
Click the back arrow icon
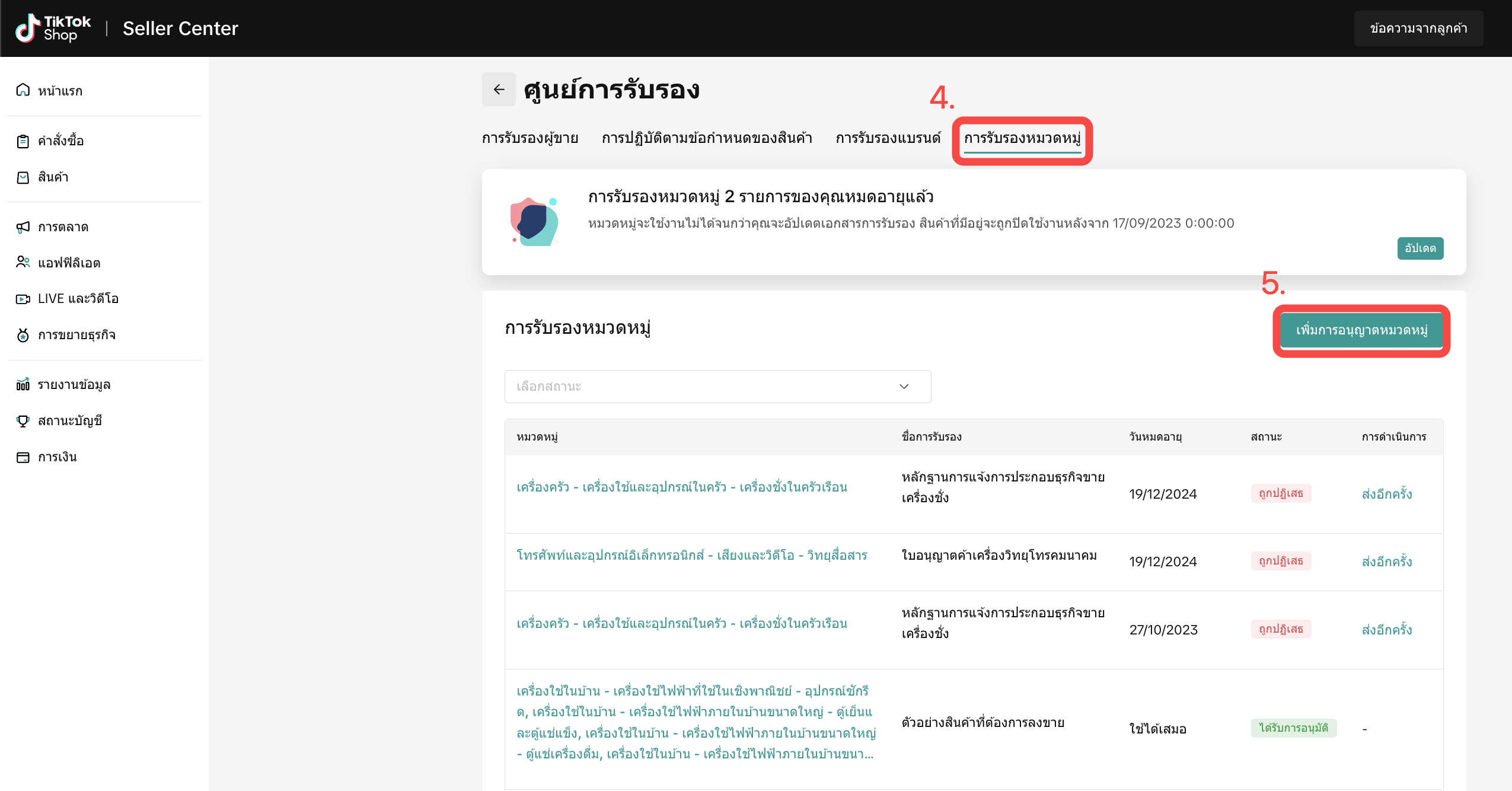point(499,90)
